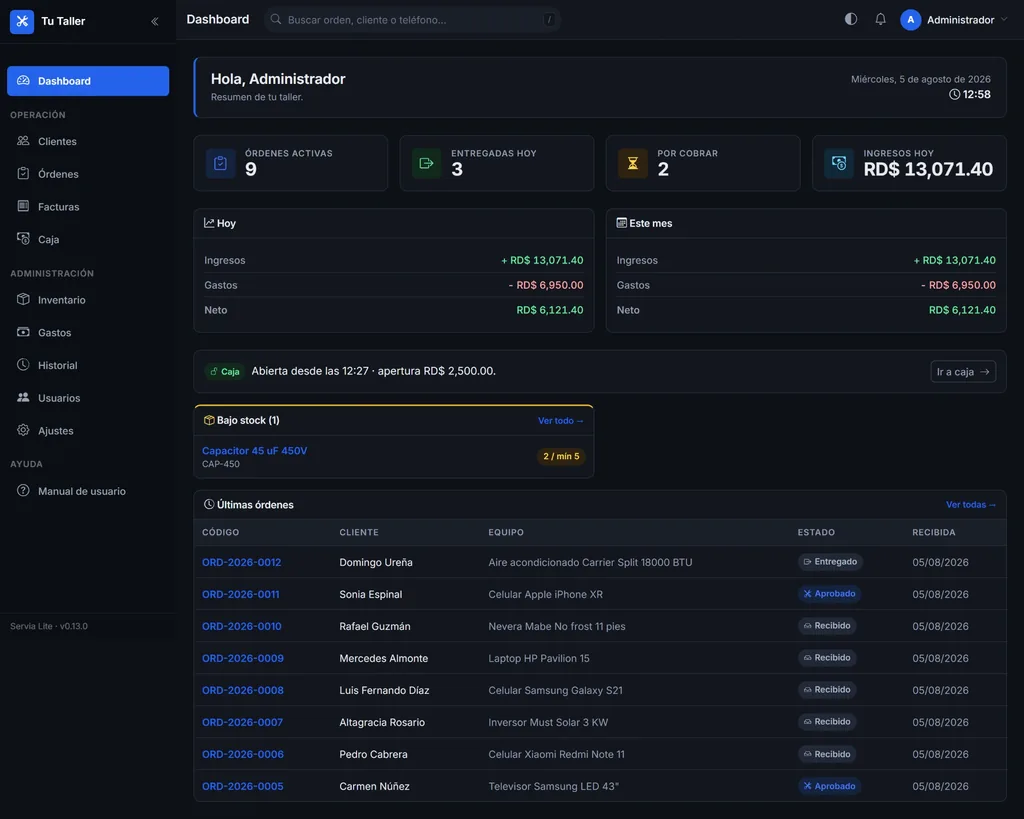Click the Últimas órdenes clock icon
The width and height of the screenshot is (1024, 819).
coord(209,504)
